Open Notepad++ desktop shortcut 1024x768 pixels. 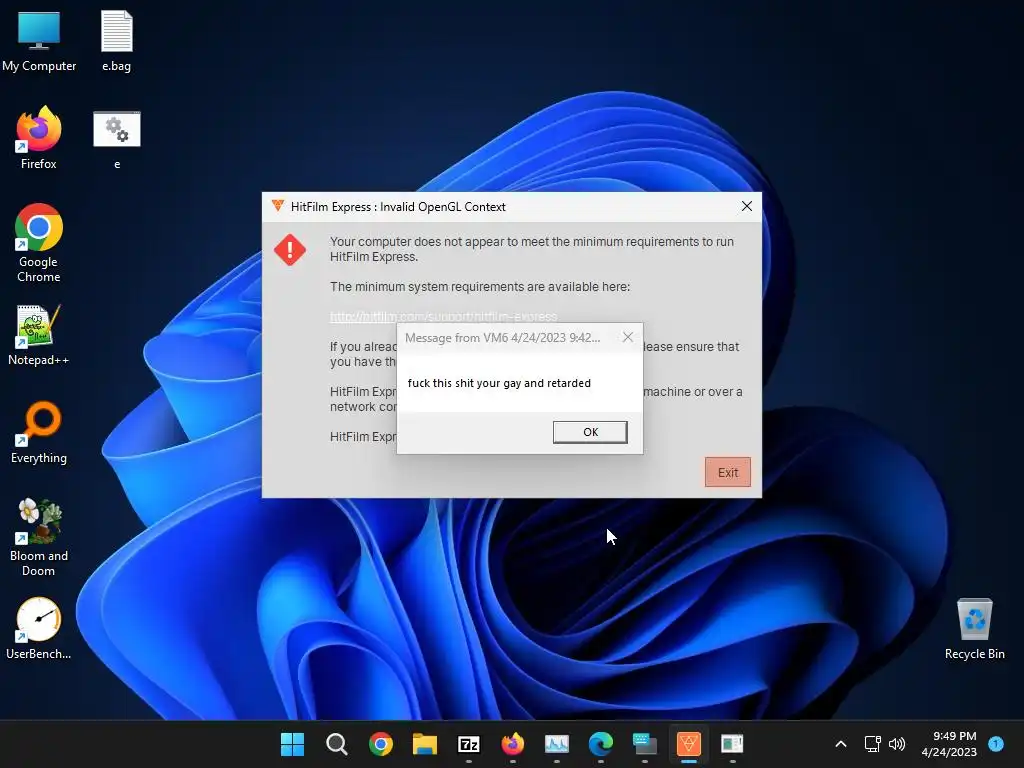(39, 335)
